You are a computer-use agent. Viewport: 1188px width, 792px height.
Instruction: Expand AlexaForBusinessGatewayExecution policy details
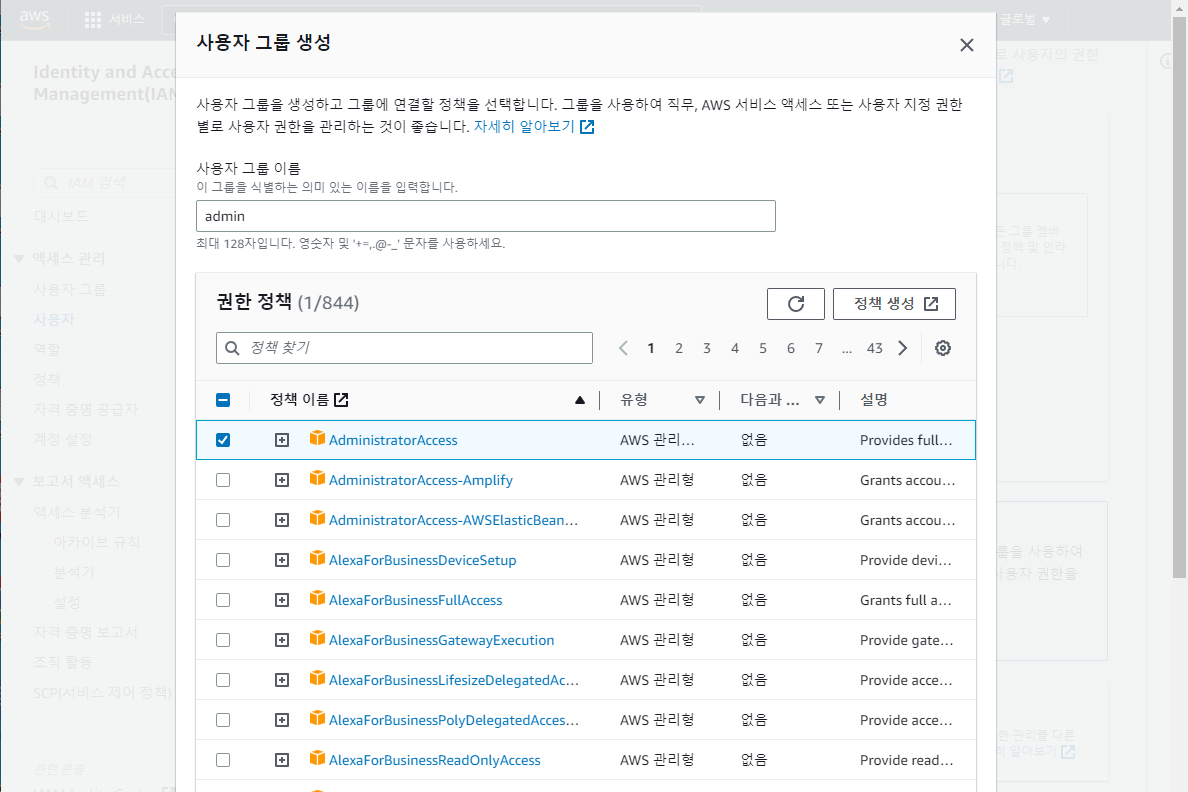pos(282,640)
